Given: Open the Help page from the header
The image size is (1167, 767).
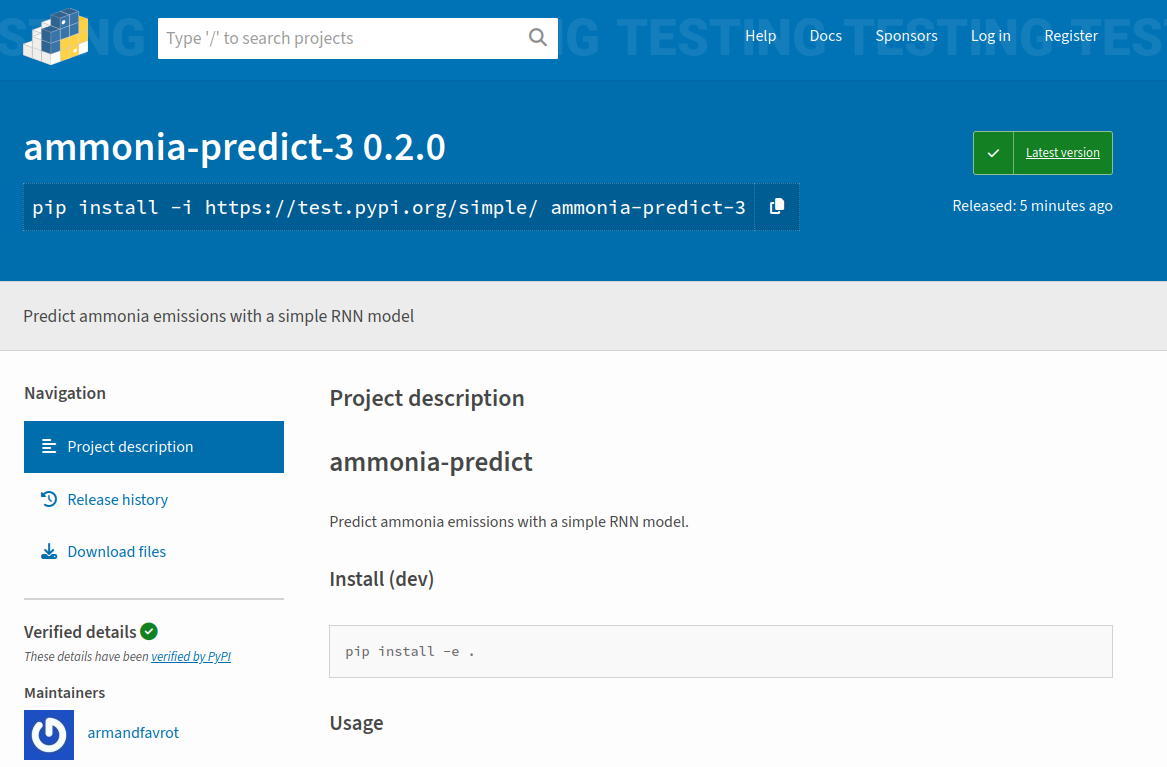Looking at the screenshot, I should coord(760,36).
